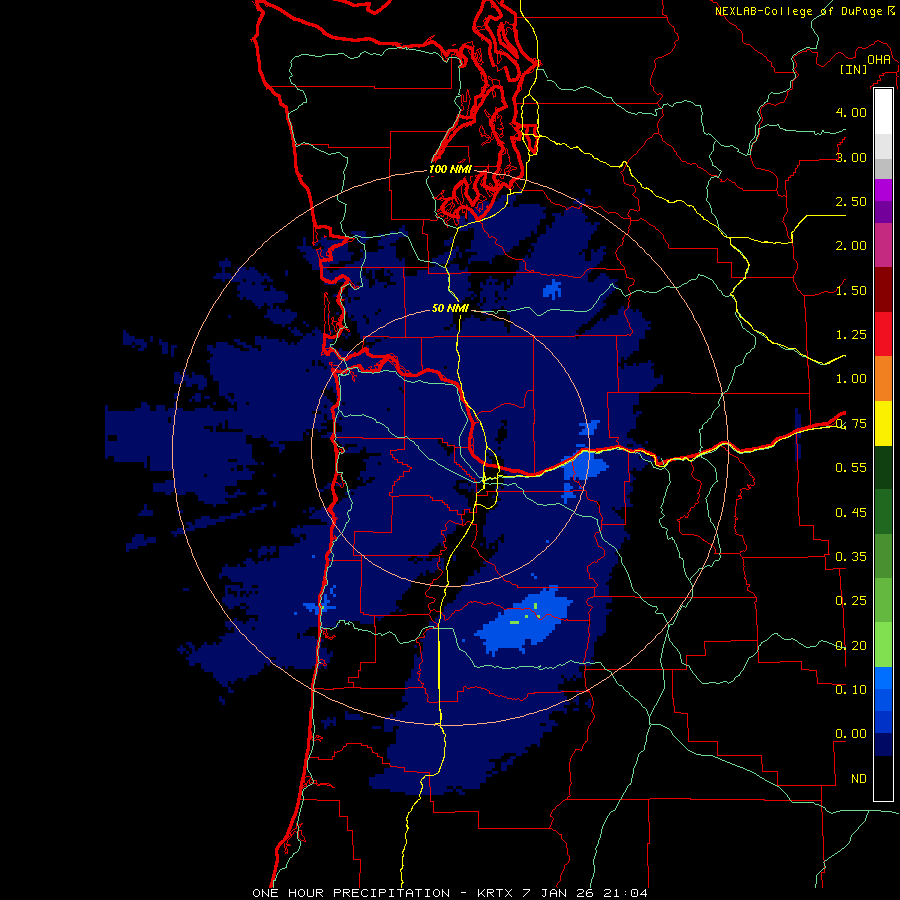This screenshot has height=900, width=900.
Task: Click the 100 NMI range ring label
Action: 451,169
